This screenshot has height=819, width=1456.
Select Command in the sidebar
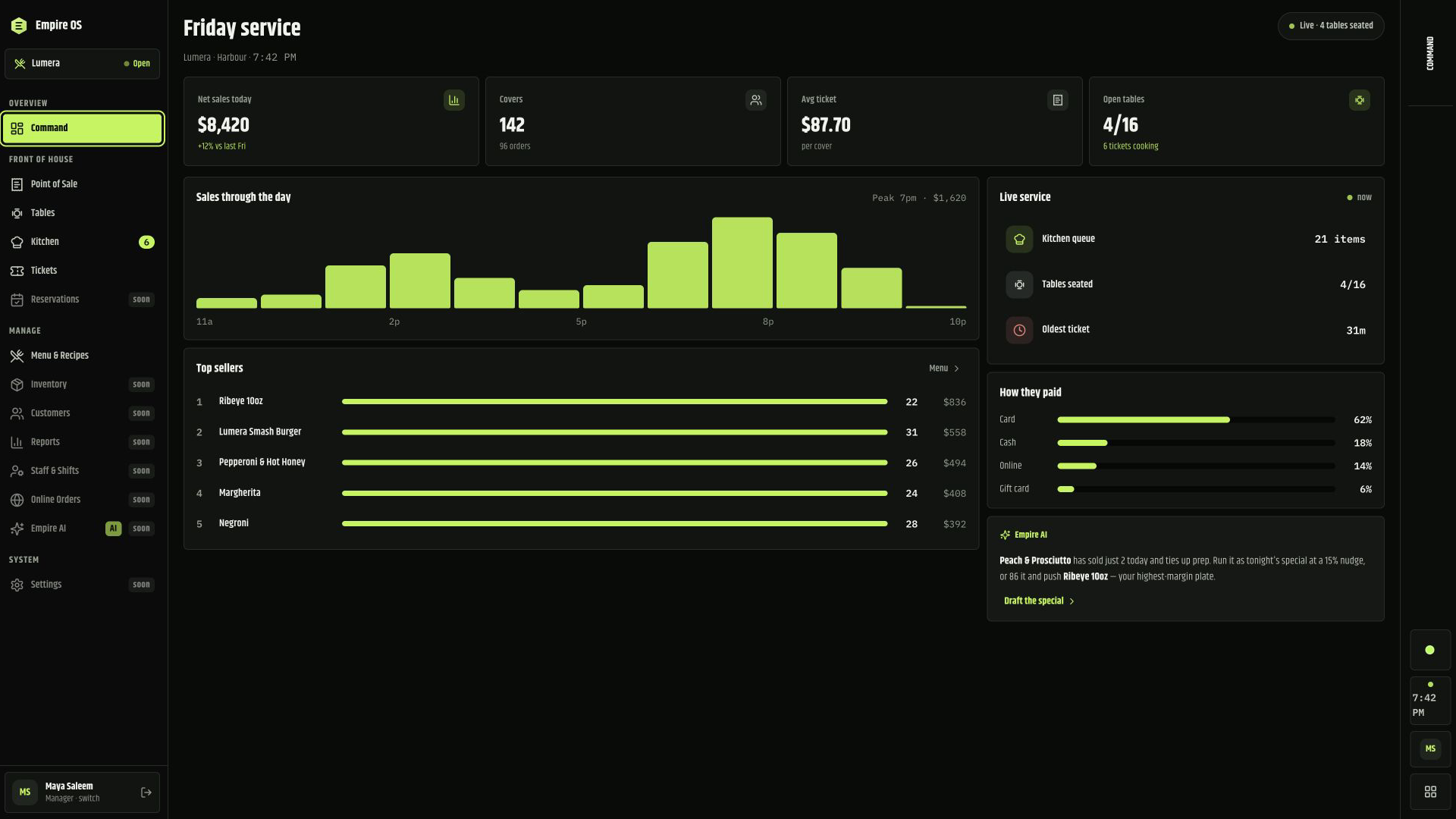tap(82, 128)
